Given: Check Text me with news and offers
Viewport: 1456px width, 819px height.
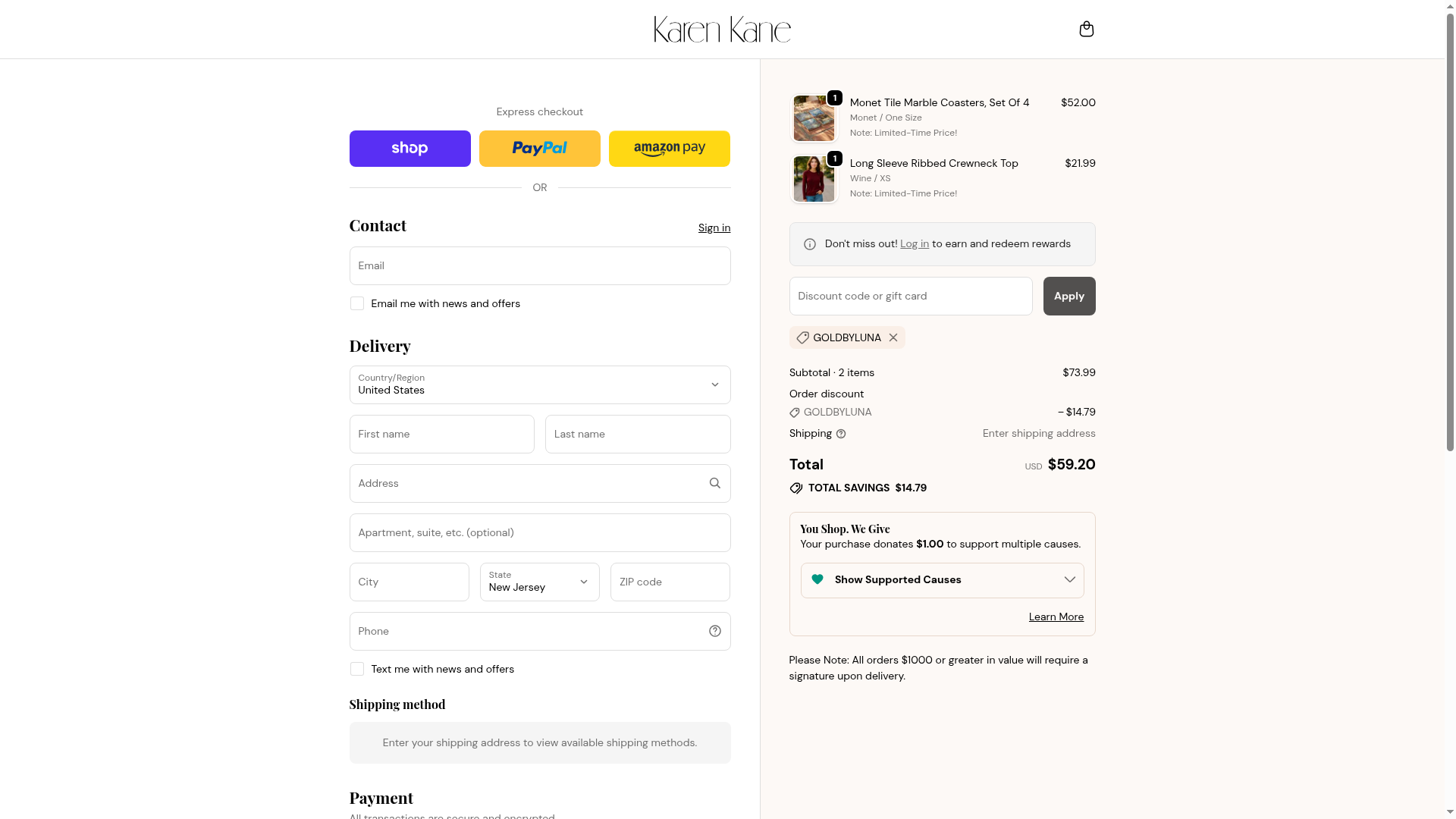Looking at the screenshot, I should click(357, 669).
